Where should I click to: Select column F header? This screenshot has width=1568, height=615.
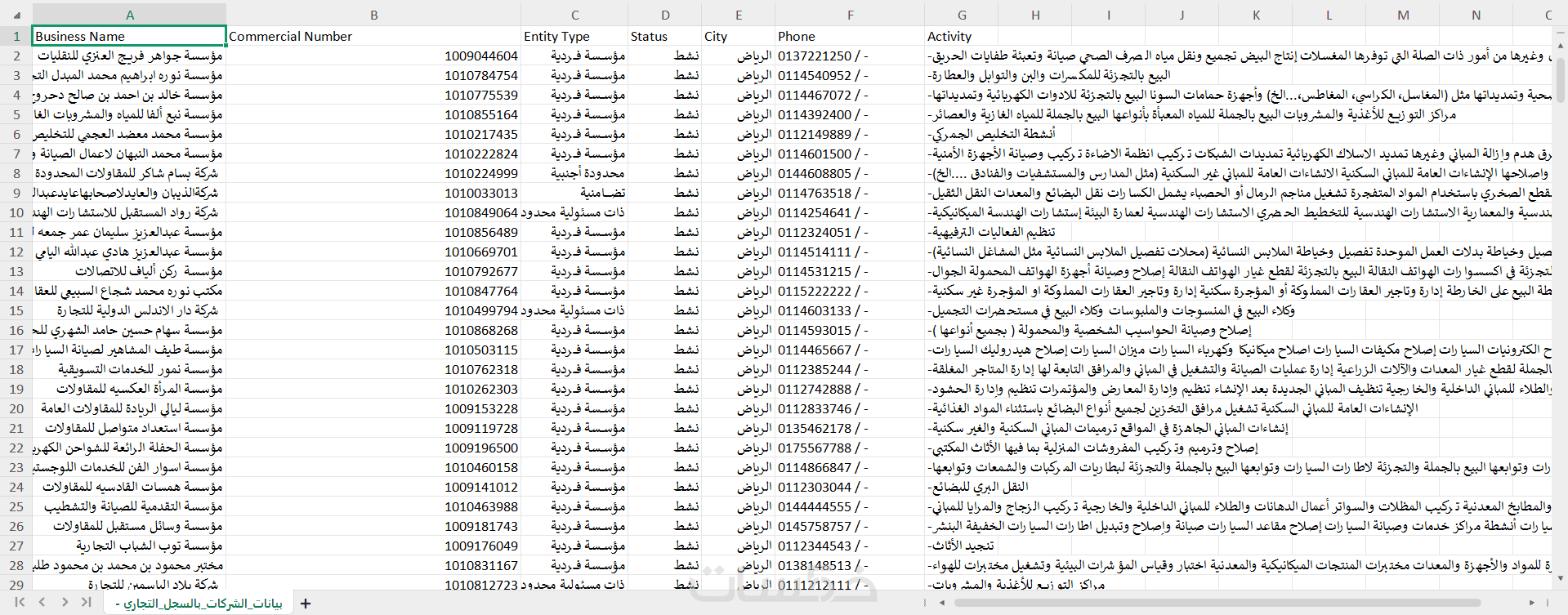(850, 15)
